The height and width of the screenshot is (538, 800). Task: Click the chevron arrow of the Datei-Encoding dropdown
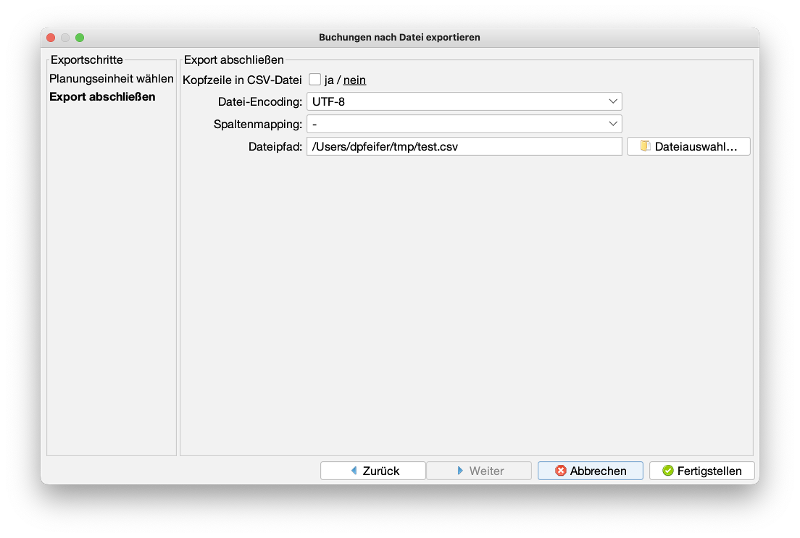pyautogui.click(x=613, y=102)
